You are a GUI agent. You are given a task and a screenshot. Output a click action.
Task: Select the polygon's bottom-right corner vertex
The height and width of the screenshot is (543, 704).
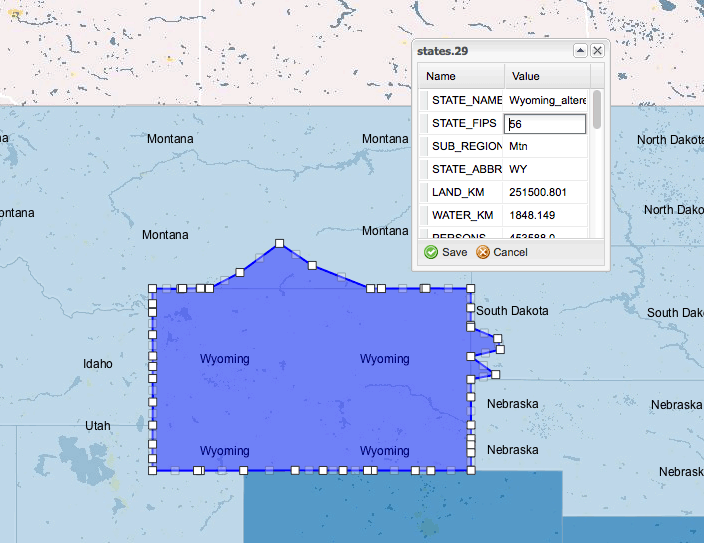click(470, 469)
